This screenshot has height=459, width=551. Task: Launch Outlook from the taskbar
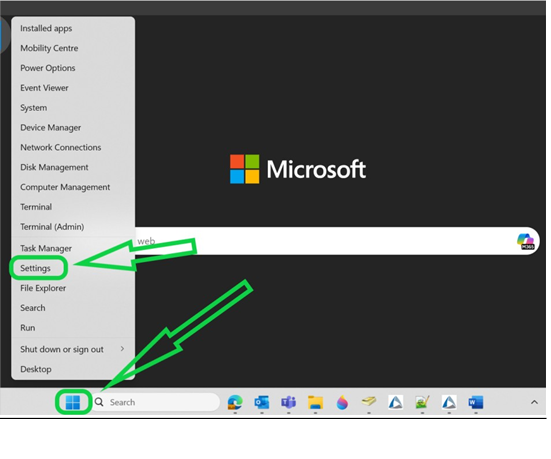pyautogui.click(x=262, y=402)
